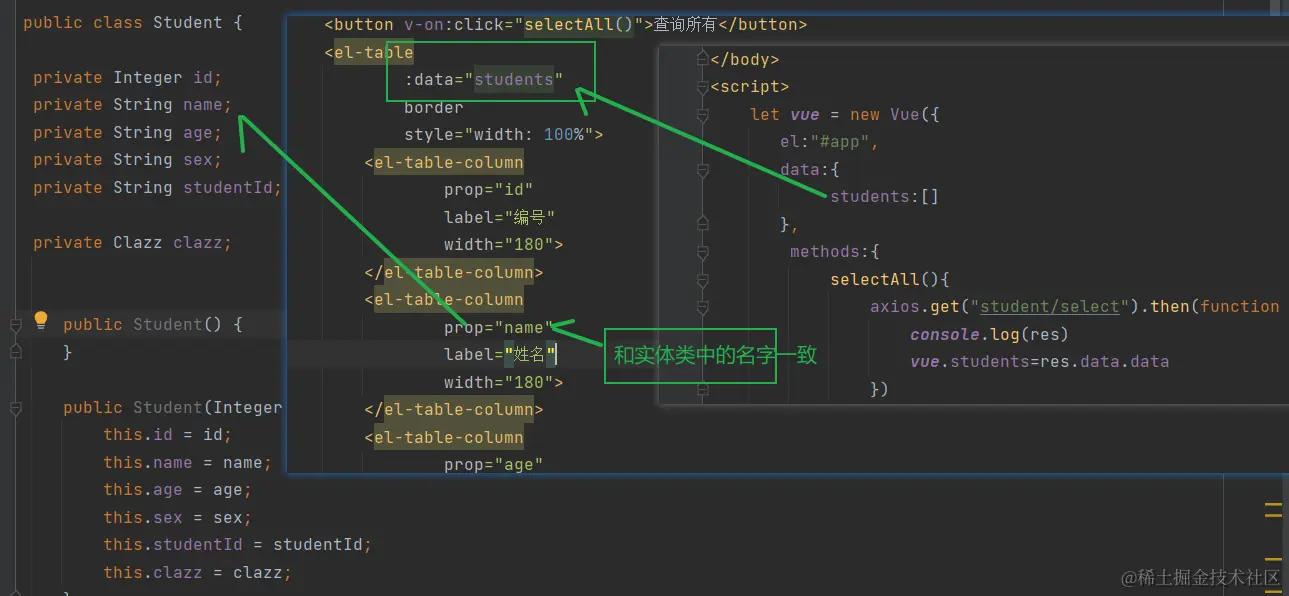Click the attribute prop="age"
Screen dimensions: 1289x596
coord(494,464)
